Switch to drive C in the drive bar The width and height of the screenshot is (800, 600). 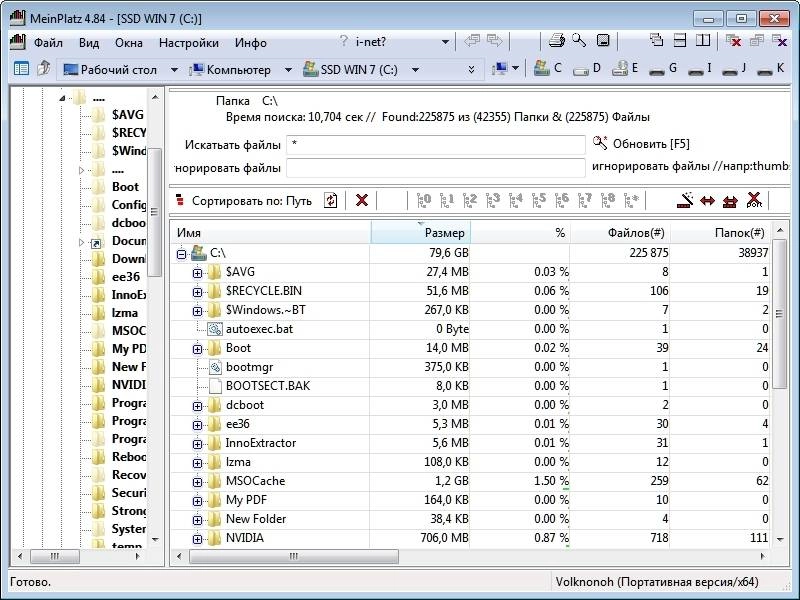(547, 68)
